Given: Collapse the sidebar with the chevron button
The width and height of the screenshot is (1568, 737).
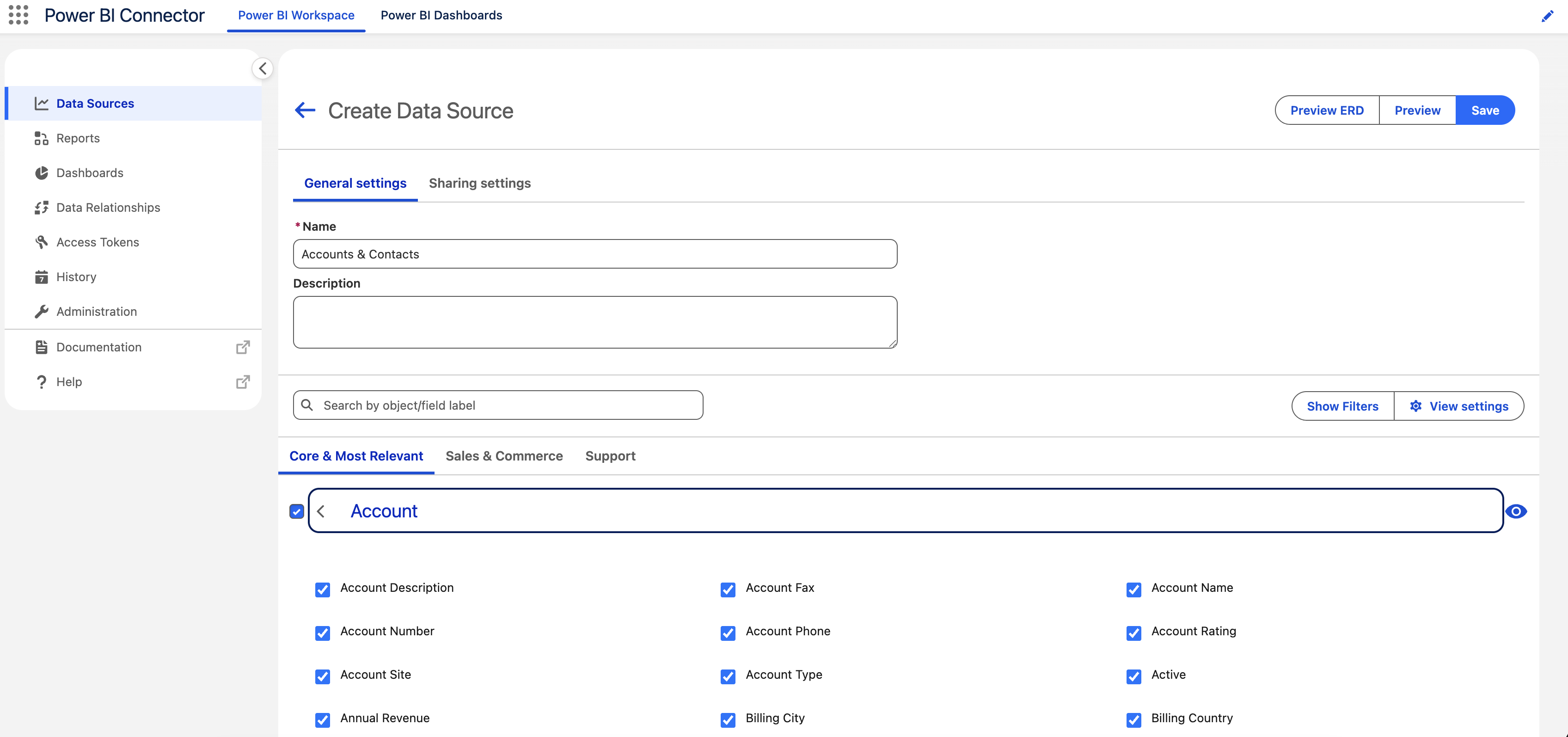Looking at the screenshot, I should pyautogui.click(x=263, y=68).
